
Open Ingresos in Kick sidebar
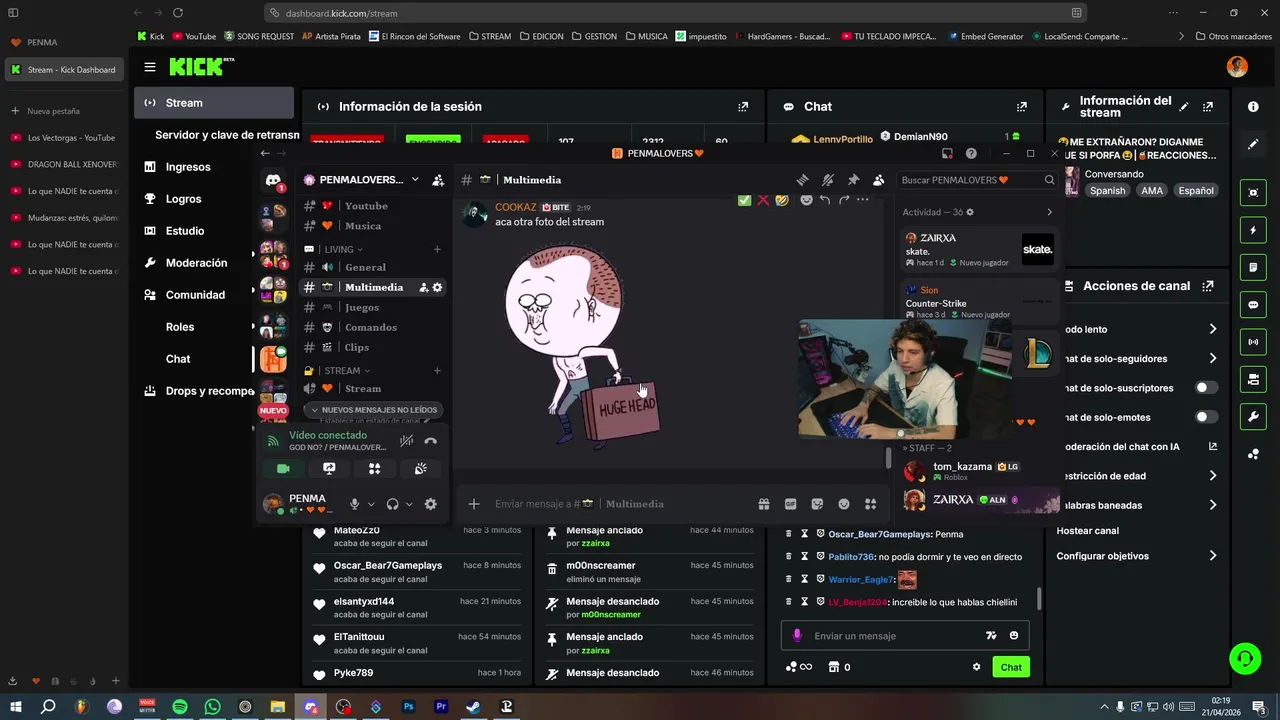(x=188, y=167)
